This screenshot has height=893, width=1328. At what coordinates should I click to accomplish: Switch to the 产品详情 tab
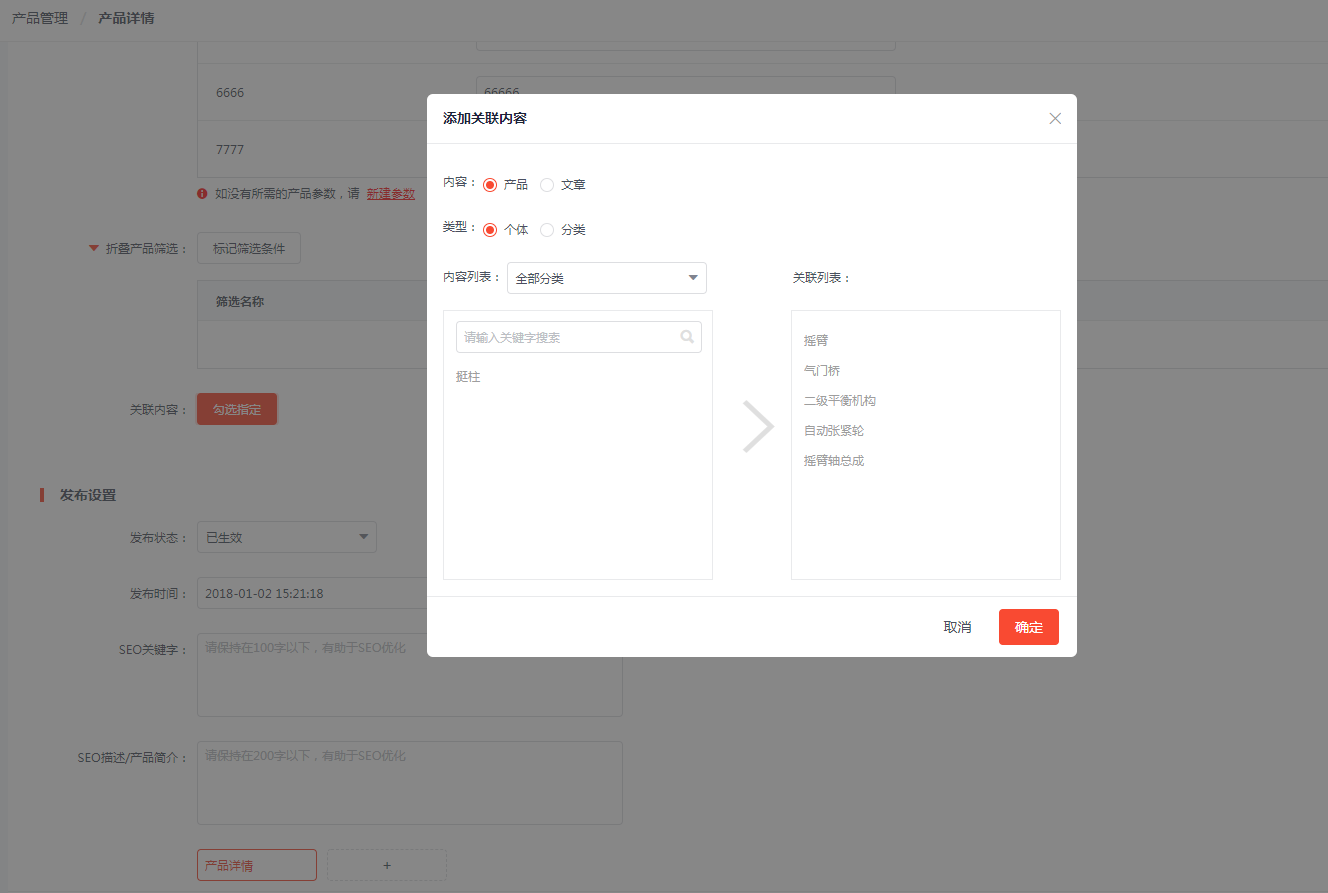point(257,865)
